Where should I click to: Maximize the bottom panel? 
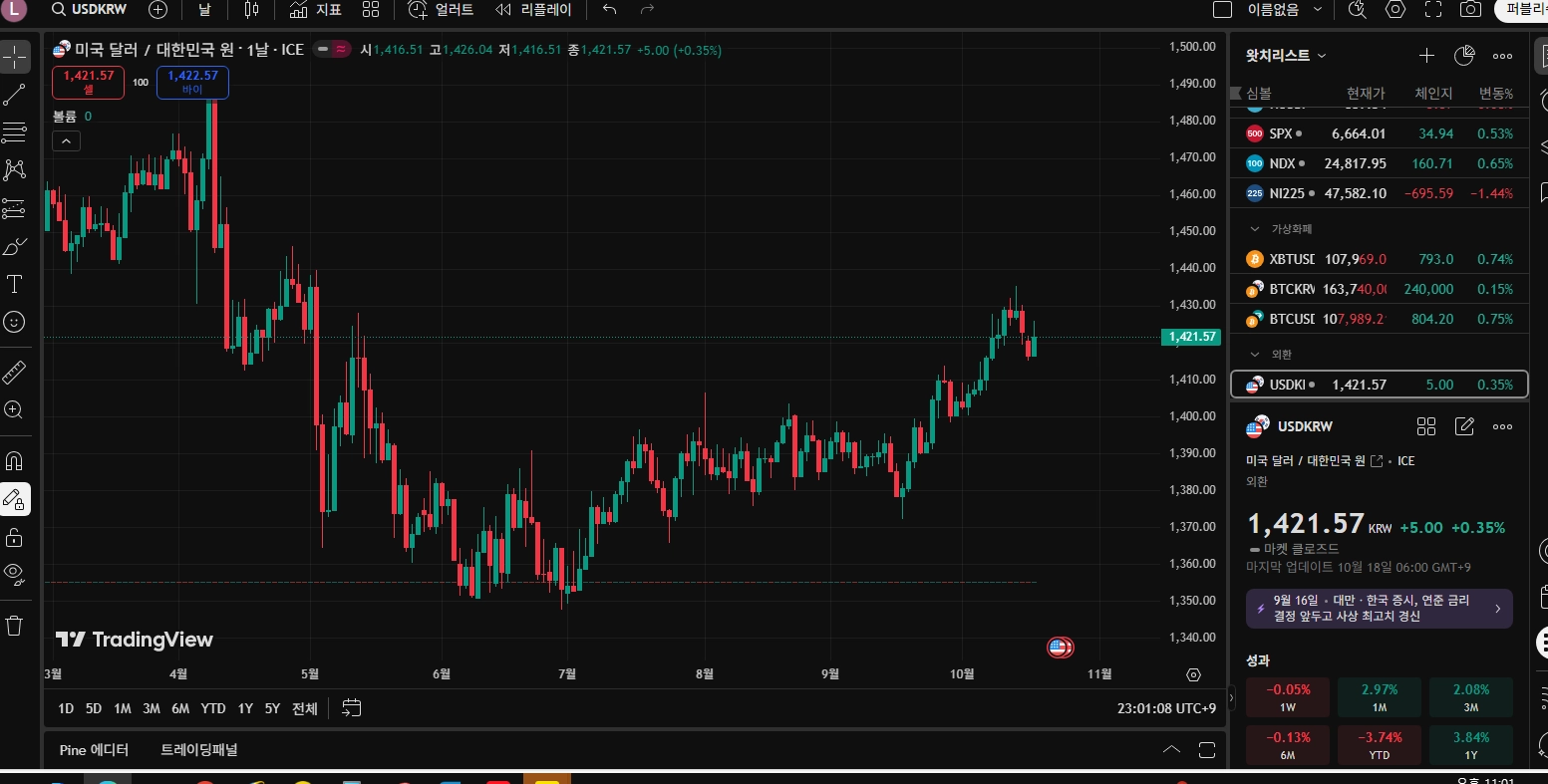(x=1207, y=749)
